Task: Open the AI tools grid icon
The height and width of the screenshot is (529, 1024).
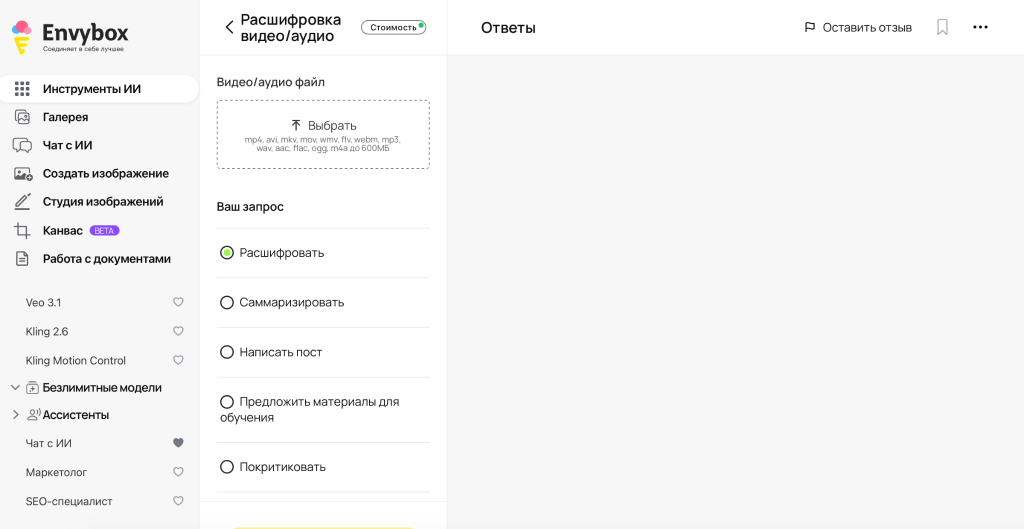Action: [x=22, y=89]
